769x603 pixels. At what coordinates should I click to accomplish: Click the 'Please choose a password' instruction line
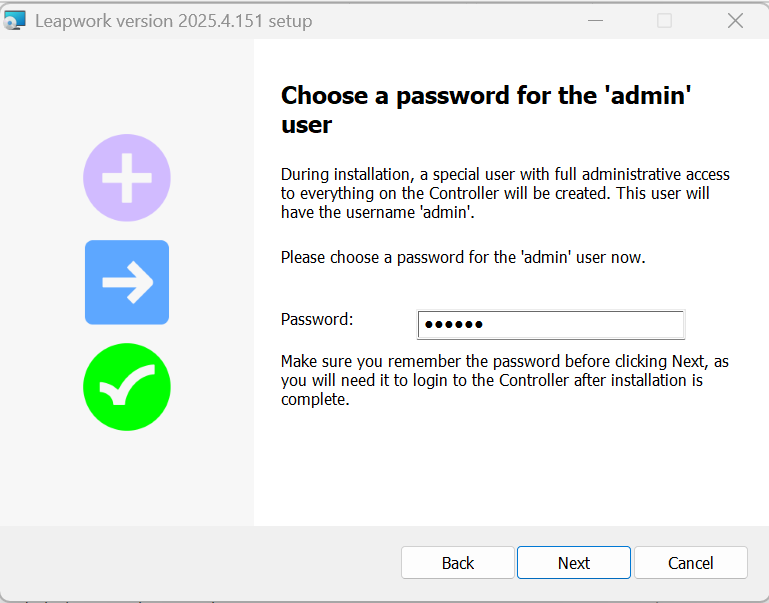(463, 257)
